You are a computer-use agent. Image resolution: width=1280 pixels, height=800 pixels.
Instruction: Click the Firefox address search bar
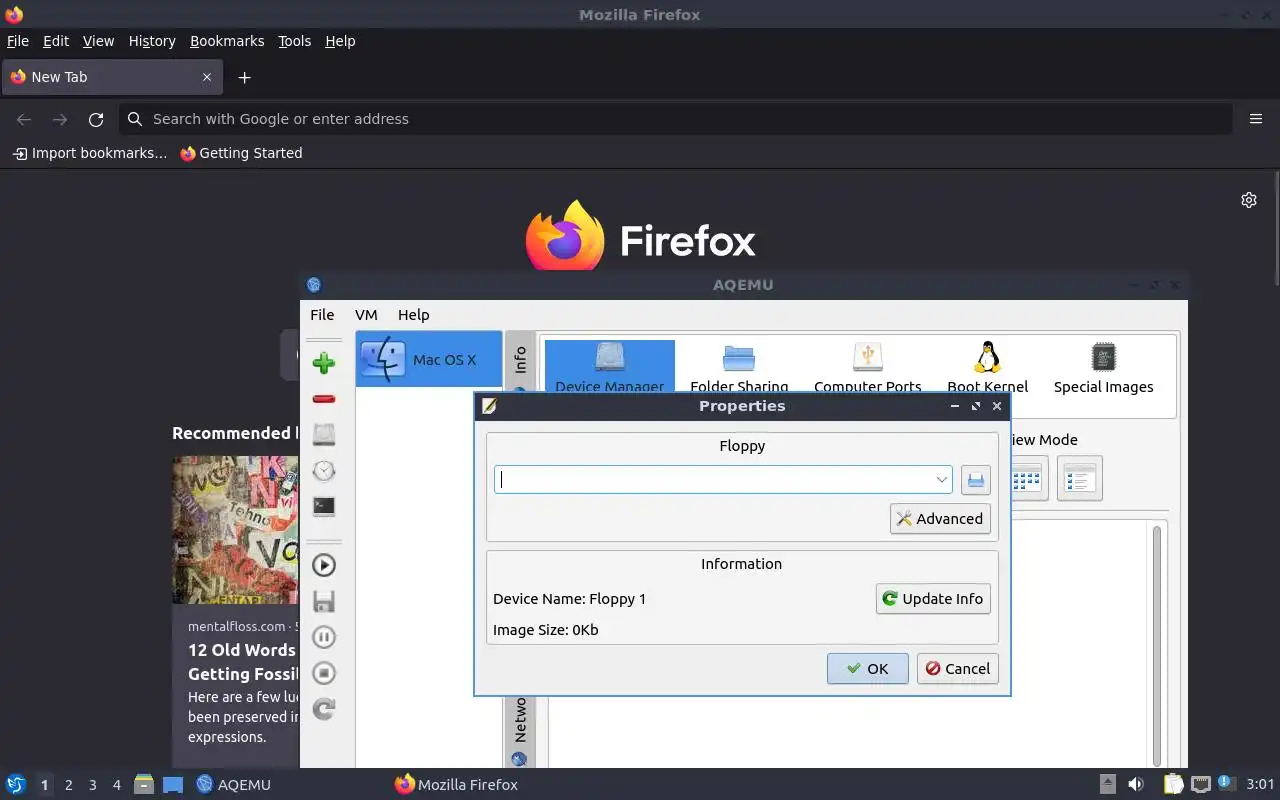pos(676,119)
